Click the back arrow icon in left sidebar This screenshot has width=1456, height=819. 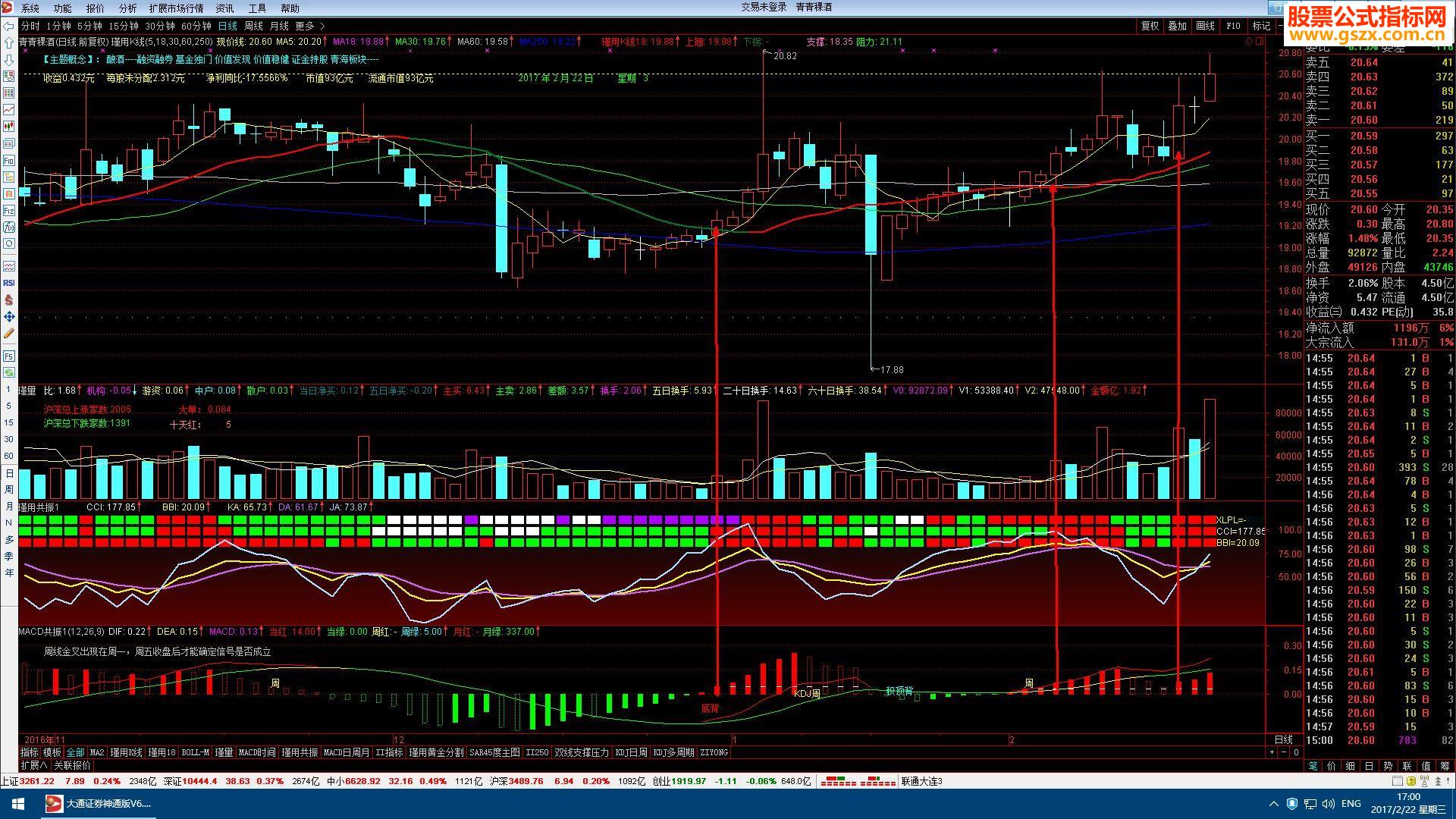coord(8,26)
